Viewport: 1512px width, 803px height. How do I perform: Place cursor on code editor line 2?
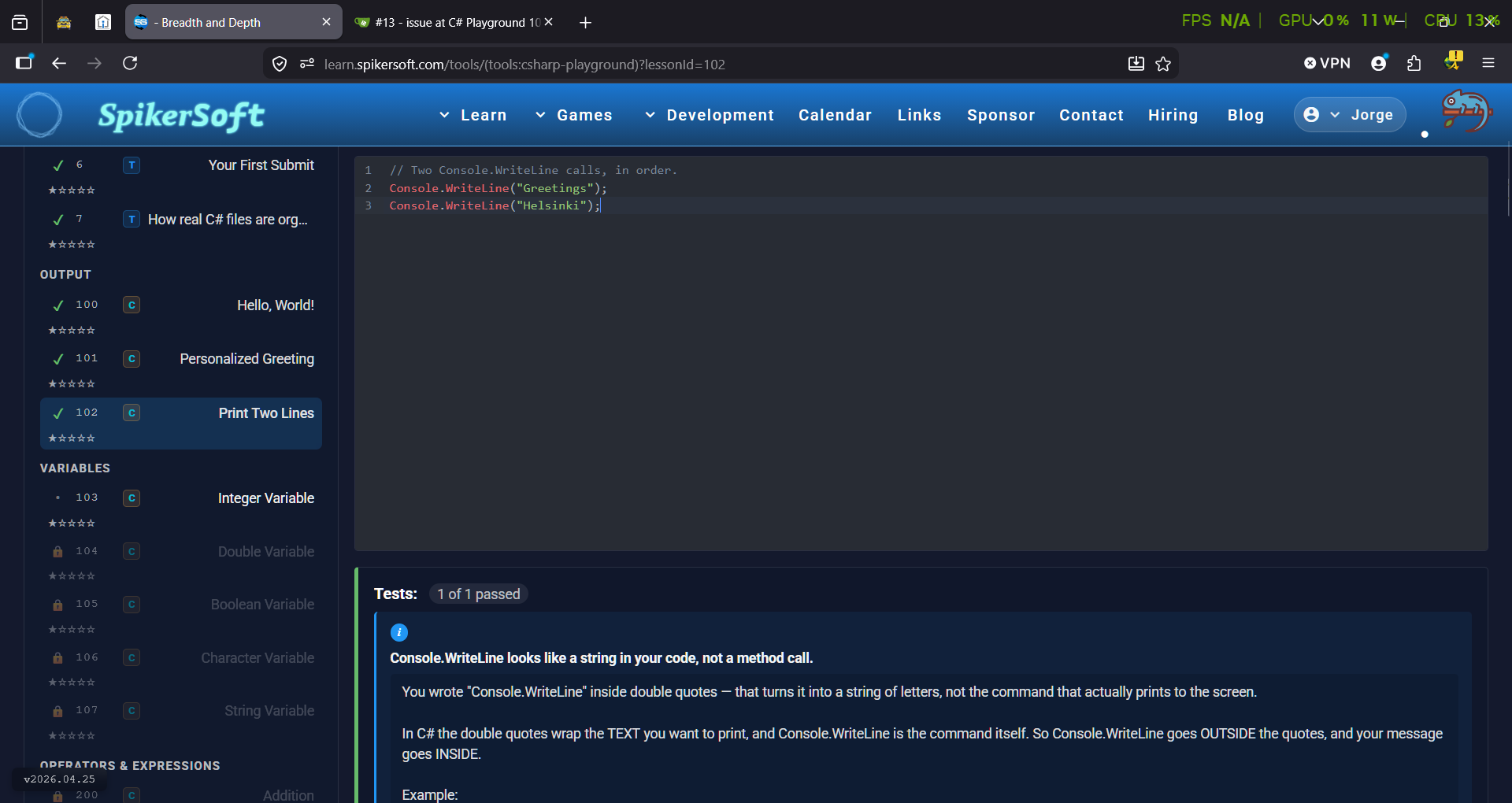pos(921,188)
